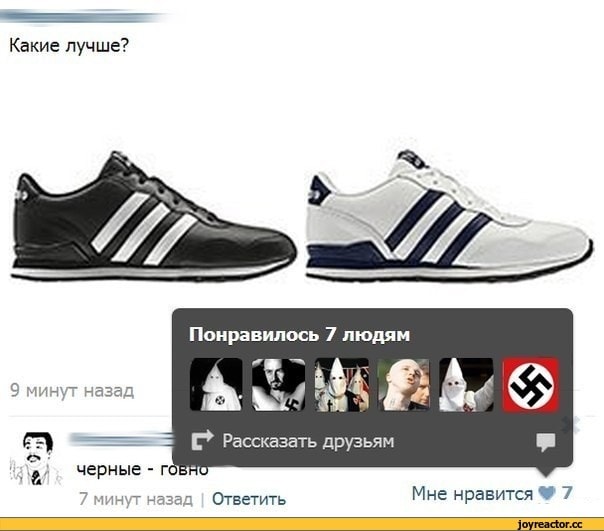Open second black-and-white avatar in likes popup
Viewport: 604px width, 531px height.
[x=279, y=385]
